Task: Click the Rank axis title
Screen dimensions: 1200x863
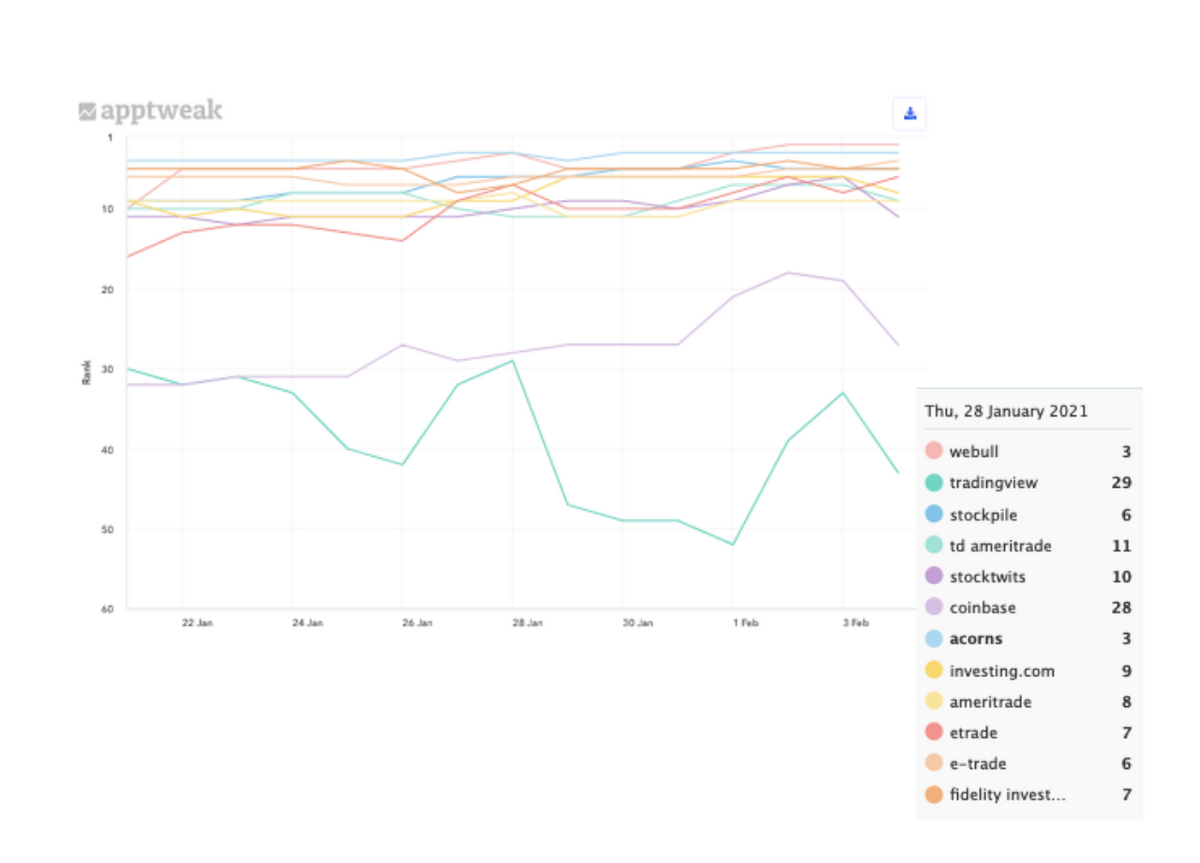Action: tap(87, 372)
